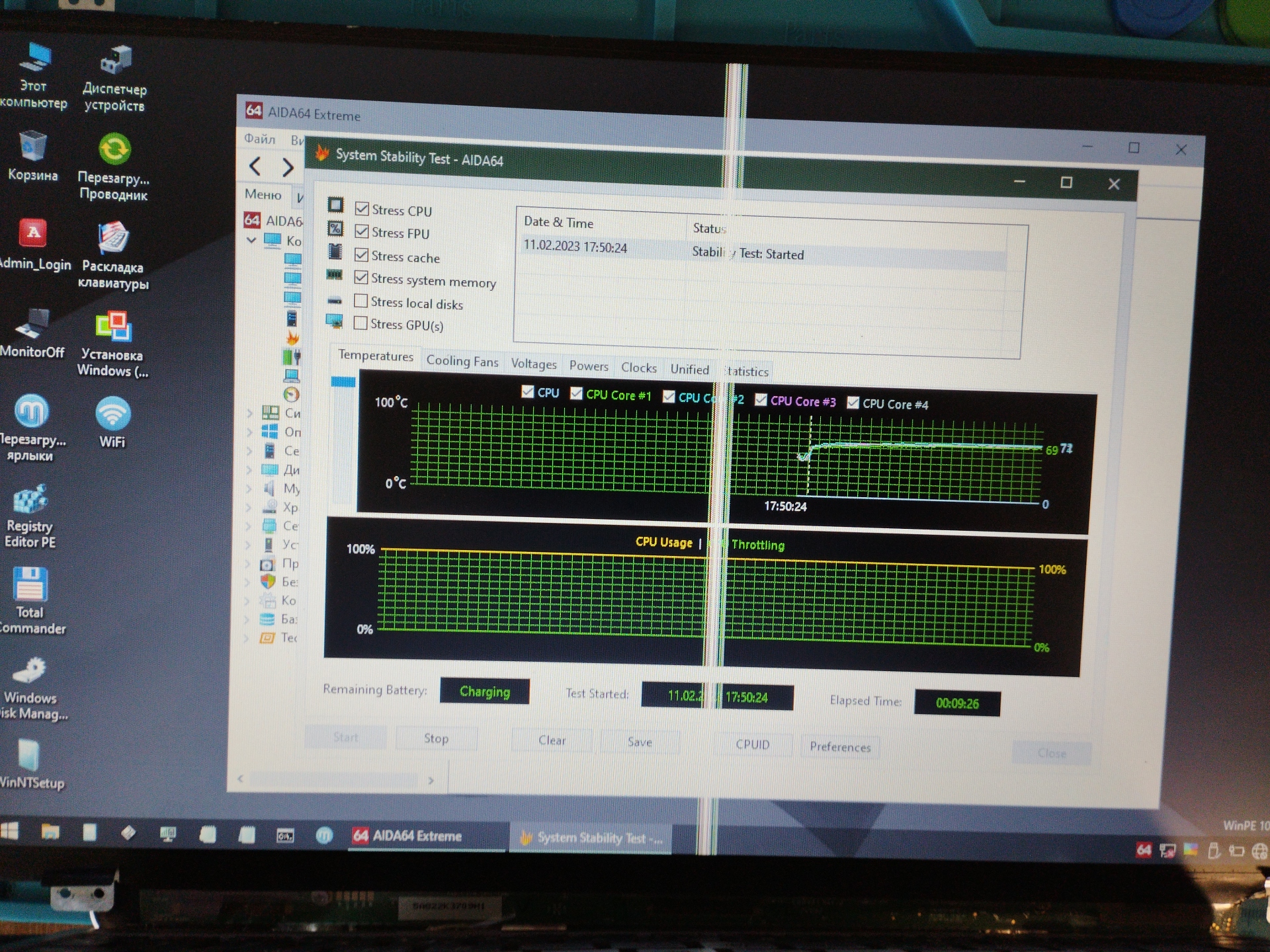Launch the Admin_Login shortcut
The image size is (1270, 952).
[33, 245]
